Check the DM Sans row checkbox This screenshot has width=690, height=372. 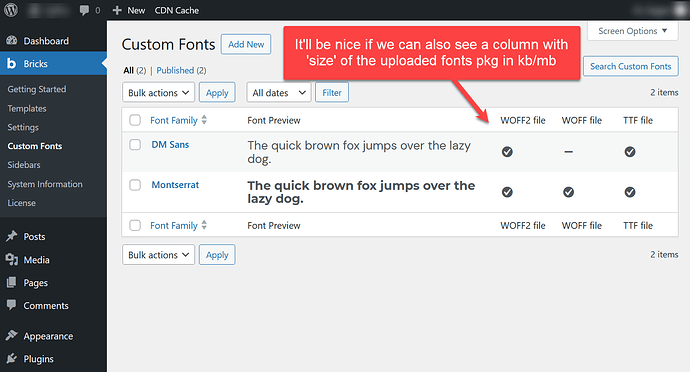(135, 145)
